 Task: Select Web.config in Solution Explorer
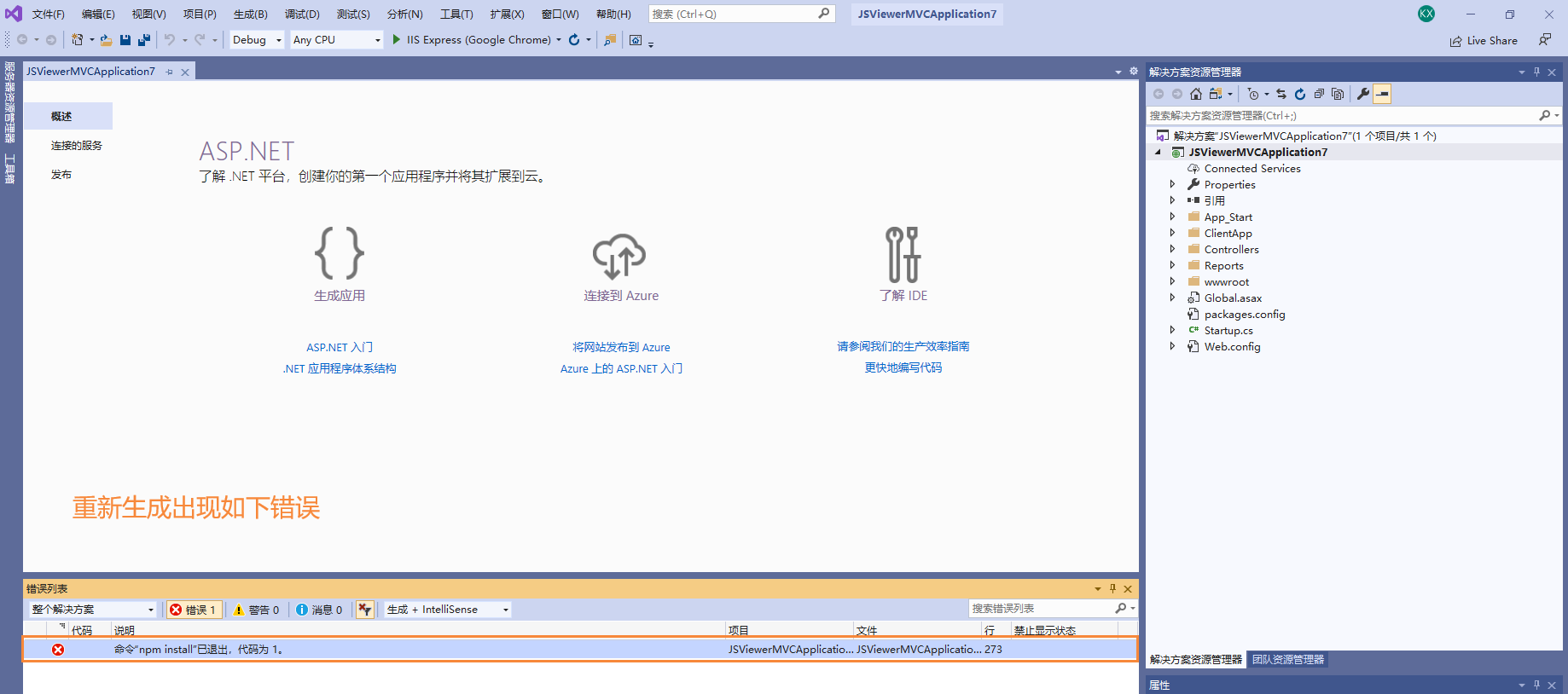click(x=1232, y=347)
